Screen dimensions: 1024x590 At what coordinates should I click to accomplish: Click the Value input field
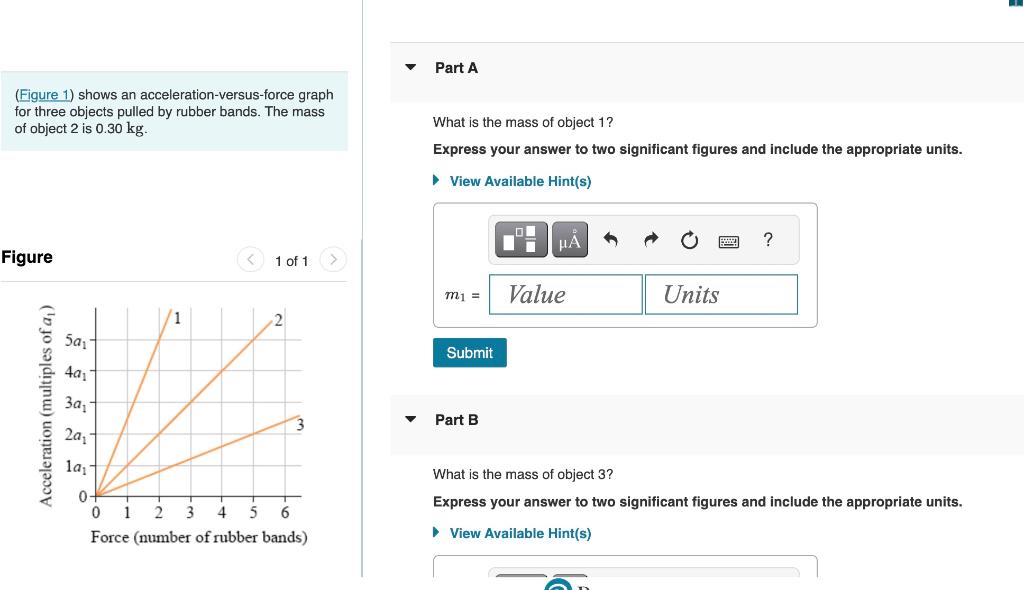[565, 294]
